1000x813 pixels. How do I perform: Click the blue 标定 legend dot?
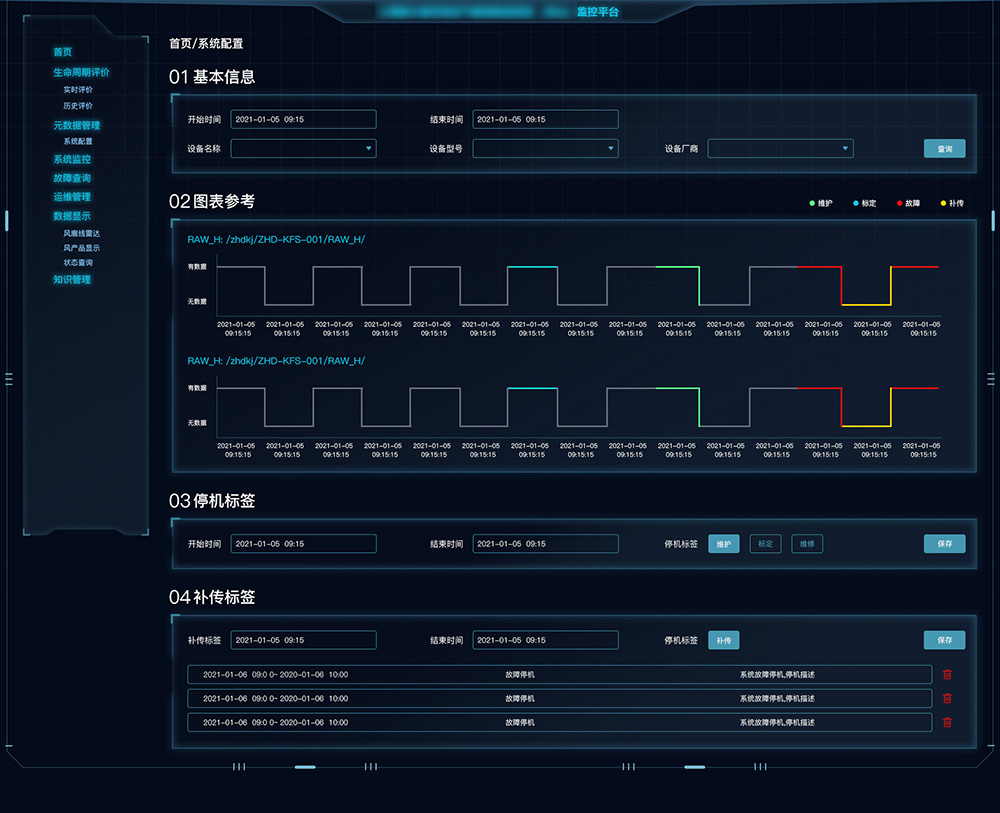(x=855, y=203)
